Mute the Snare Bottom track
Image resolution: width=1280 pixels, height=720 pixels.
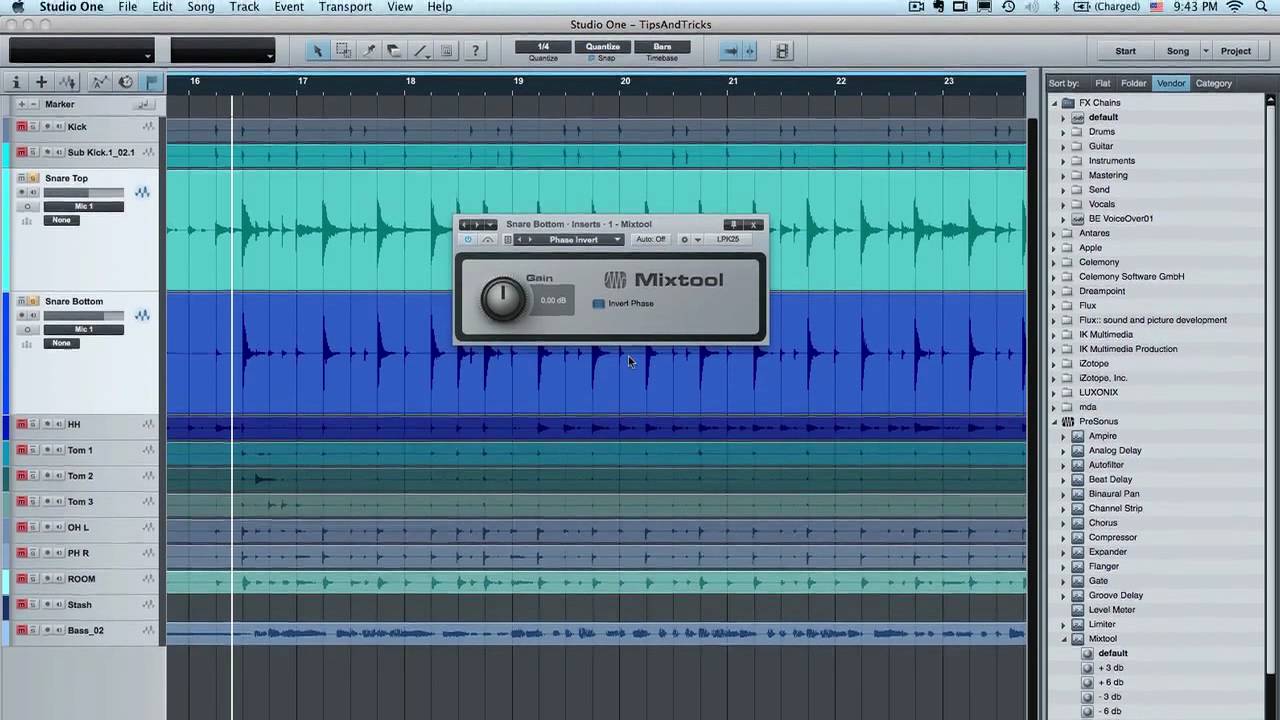(x=21, y=301)
